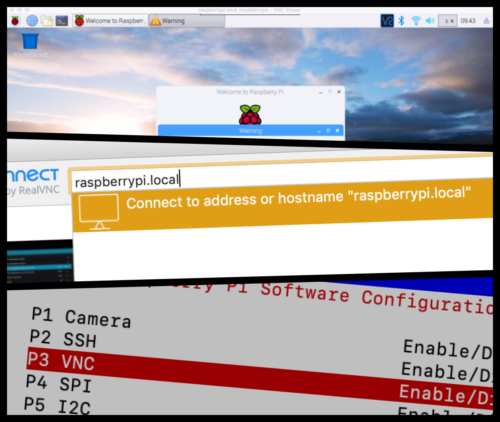The height and width of the screenshot is (422, 500).
Task: Select P5 I2C in raspi-config
Action: pos(57,406)
